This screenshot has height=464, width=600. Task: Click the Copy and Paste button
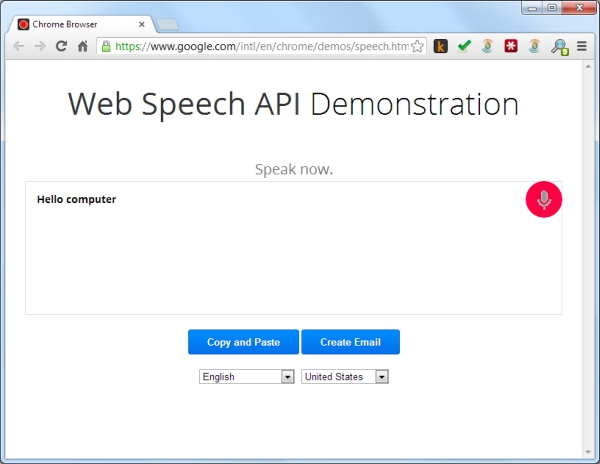243,342
